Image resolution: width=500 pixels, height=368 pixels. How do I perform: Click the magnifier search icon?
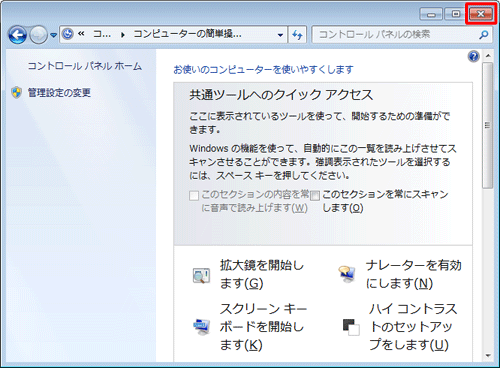point(484,35)
